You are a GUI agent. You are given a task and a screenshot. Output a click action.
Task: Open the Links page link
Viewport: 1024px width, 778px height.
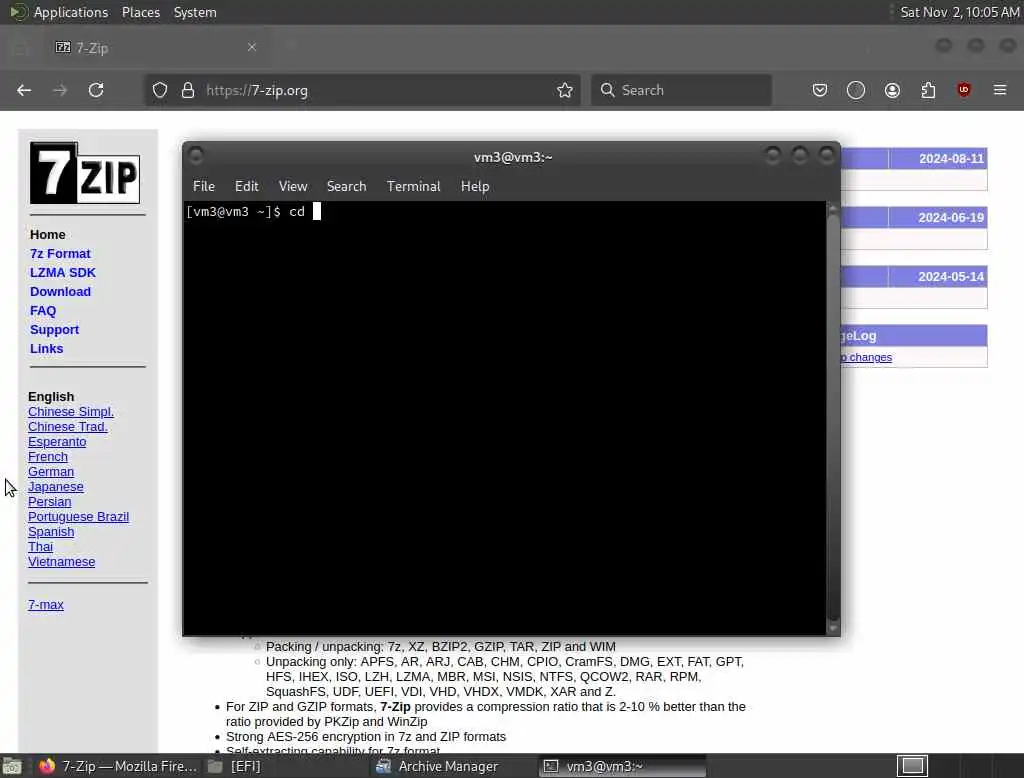(46, 349)
